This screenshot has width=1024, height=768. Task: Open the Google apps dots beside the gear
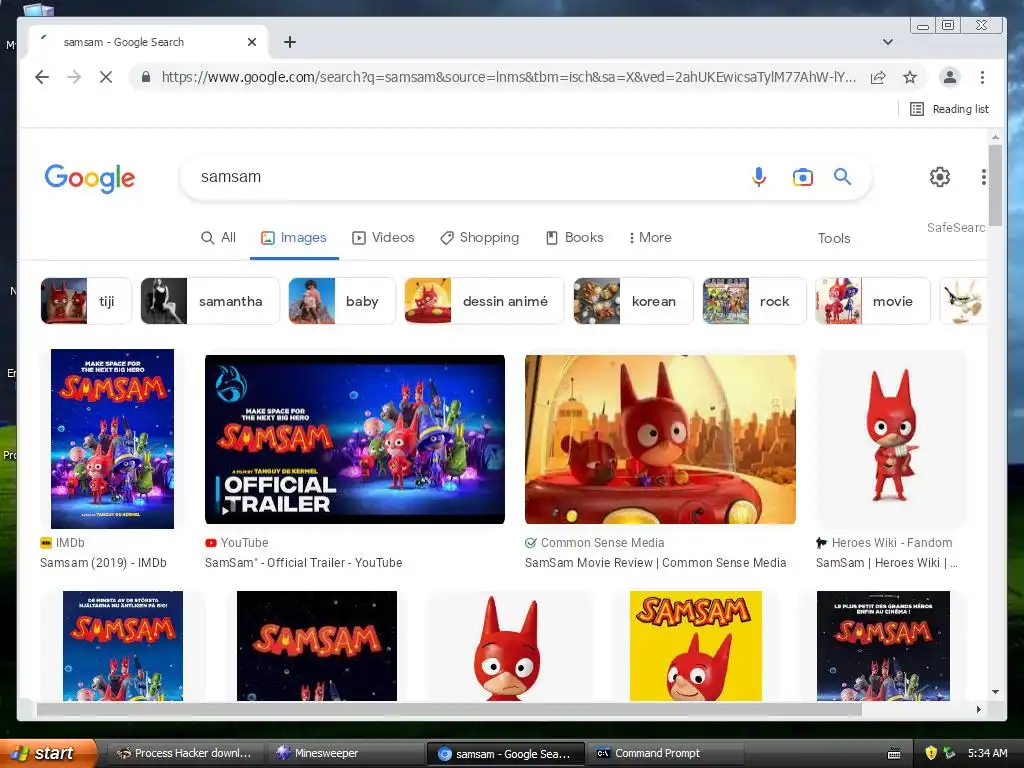984,177
